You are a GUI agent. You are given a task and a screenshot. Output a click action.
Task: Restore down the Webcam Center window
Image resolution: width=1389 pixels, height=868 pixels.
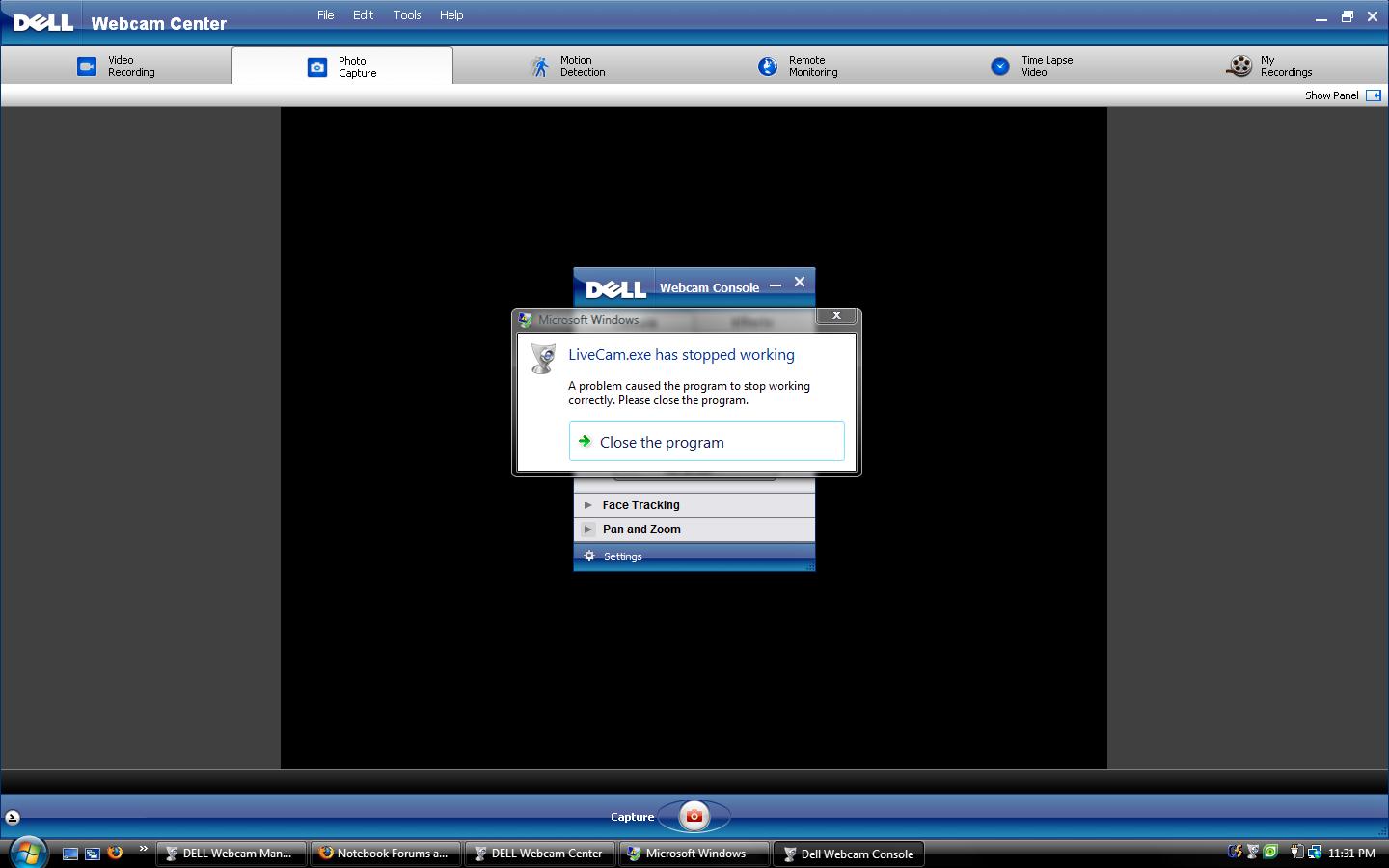click(x=1348, y=16)
